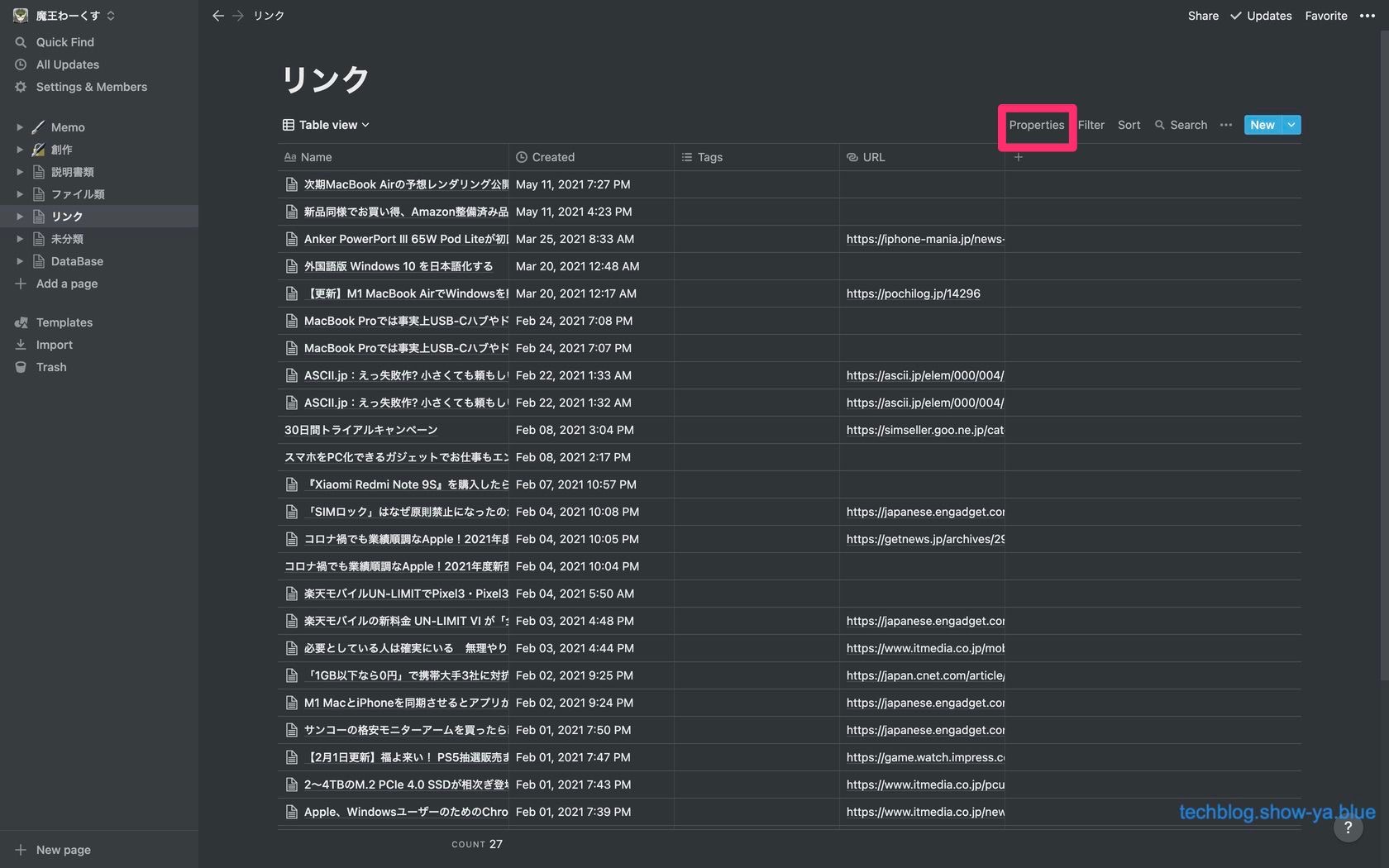Screen dimensions: 1389x868
Task: Open the Filter menu
Action: [x=1091, y=125]
